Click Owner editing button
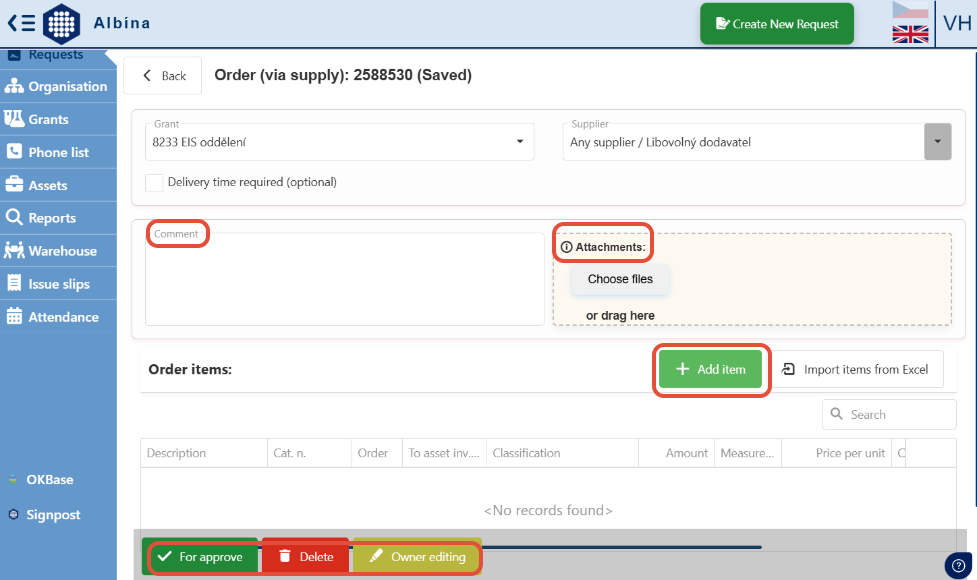977x580 pixels. point(417,556)
